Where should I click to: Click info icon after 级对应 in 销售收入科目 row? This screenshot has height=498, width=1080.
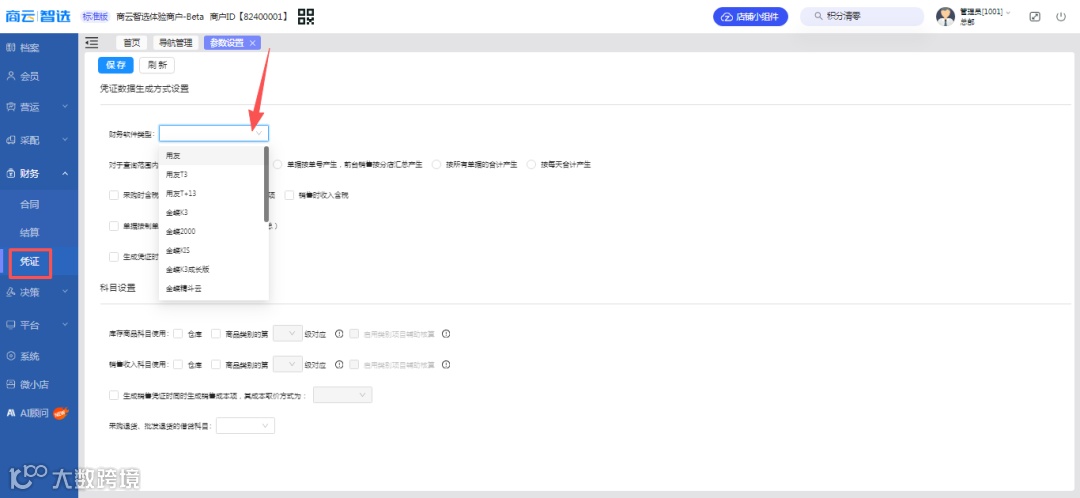(x=338, y=364)
